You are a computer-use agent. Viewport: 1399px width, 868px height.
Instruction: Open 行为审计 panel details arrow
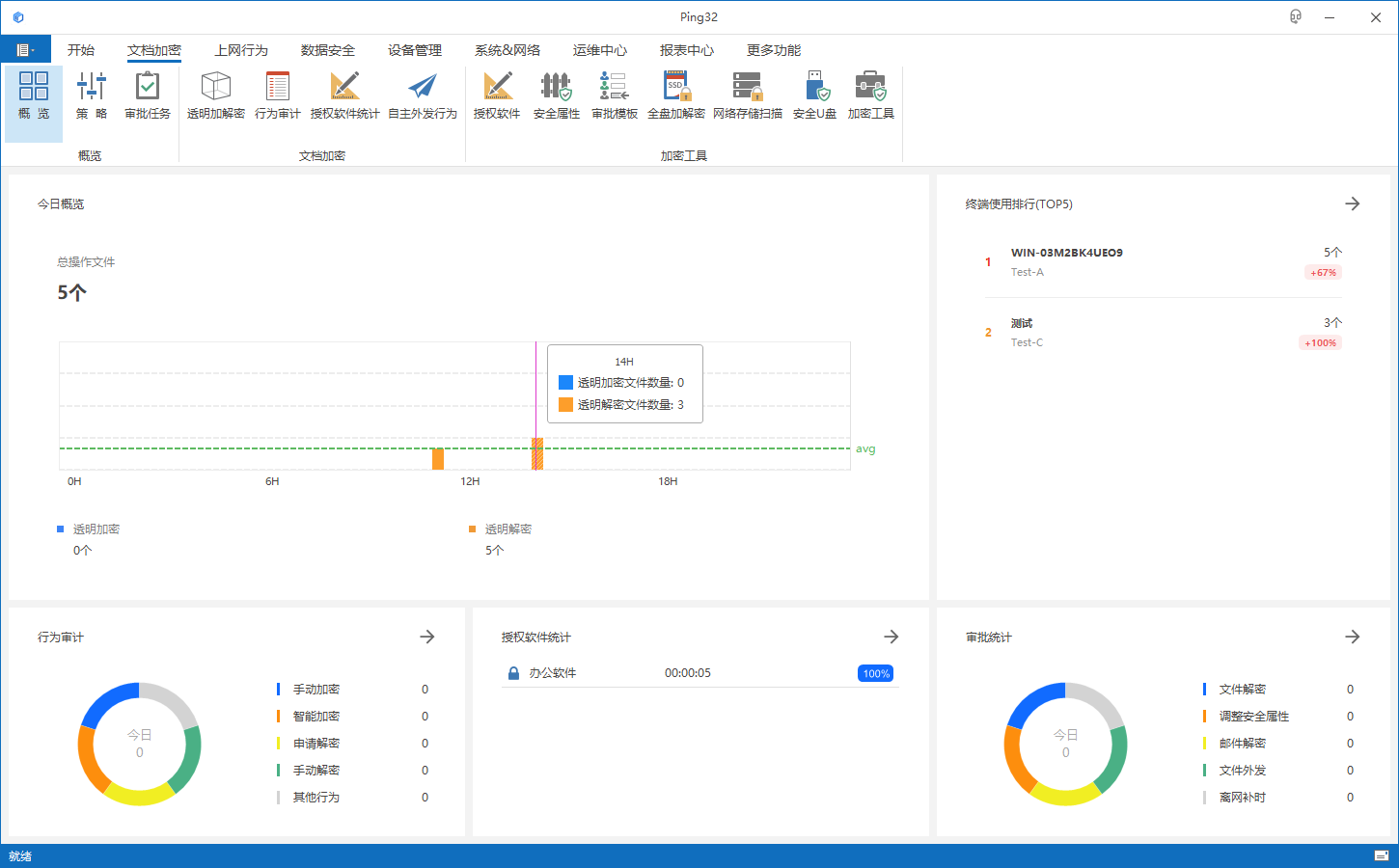pos(427,637)
